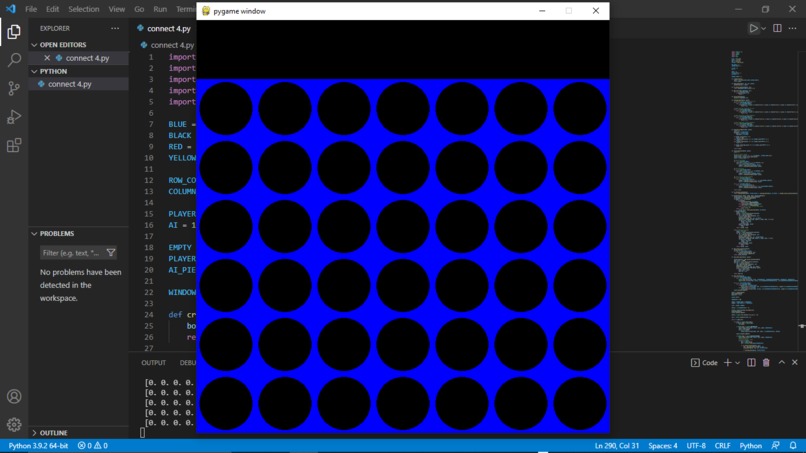Open the Run and Debug view

tap(14, 117)
